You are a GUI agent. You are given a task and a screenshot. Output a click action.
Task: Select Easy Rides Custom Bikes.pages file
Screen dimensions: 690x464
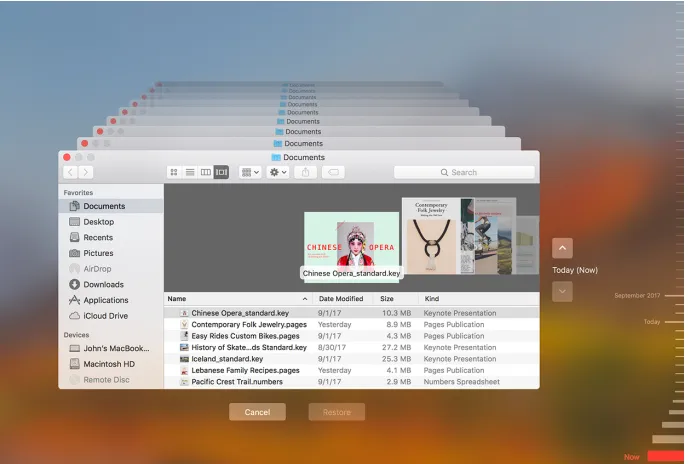click(352, 336)
